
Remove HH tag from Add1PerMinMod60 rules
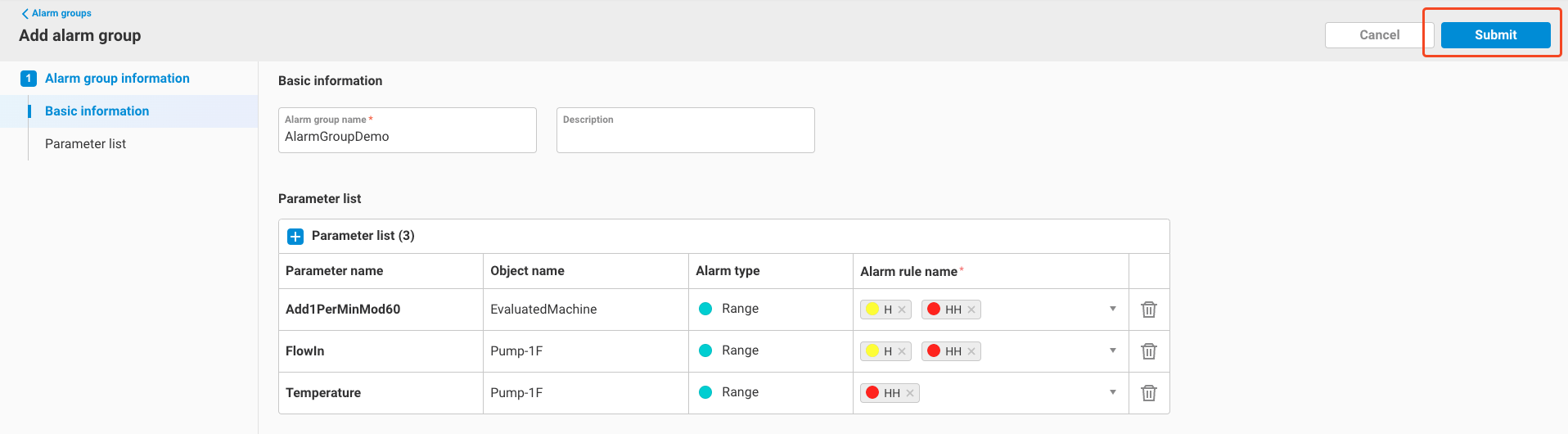971,310
